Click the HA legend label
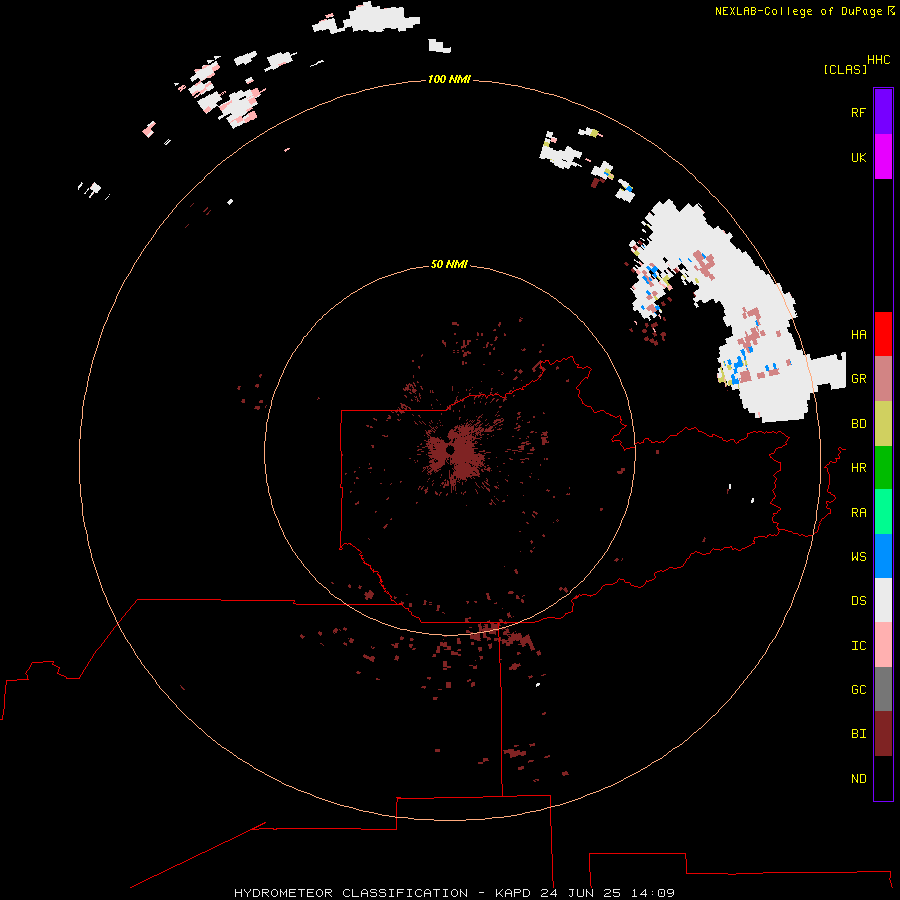The height and width of the screenshot is (900, 900). tap(858, 334)
